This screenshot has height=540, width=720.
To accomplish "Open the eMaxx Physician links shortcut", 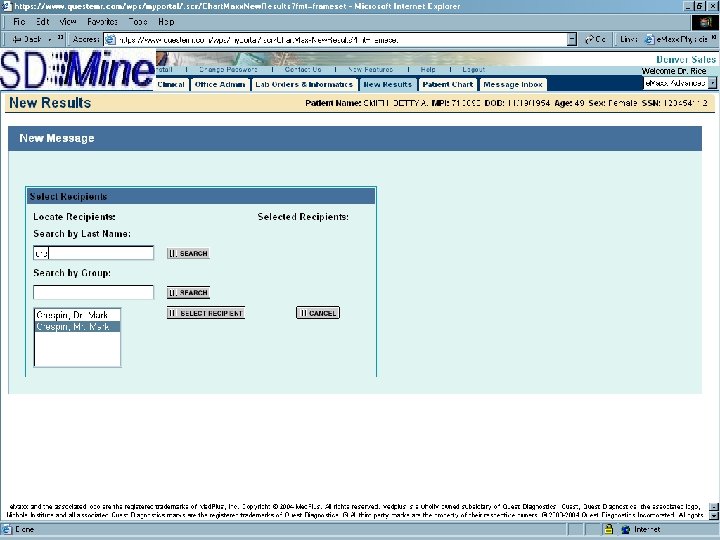I will tap(675, 39).
